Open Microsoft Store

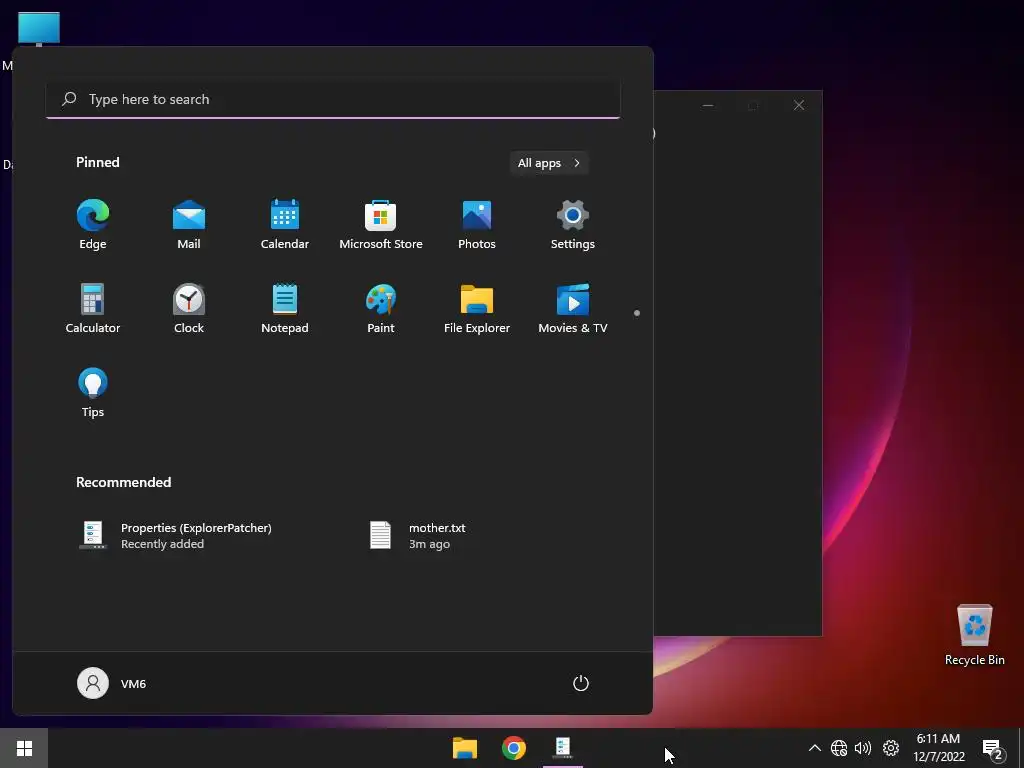click(381, 225)
